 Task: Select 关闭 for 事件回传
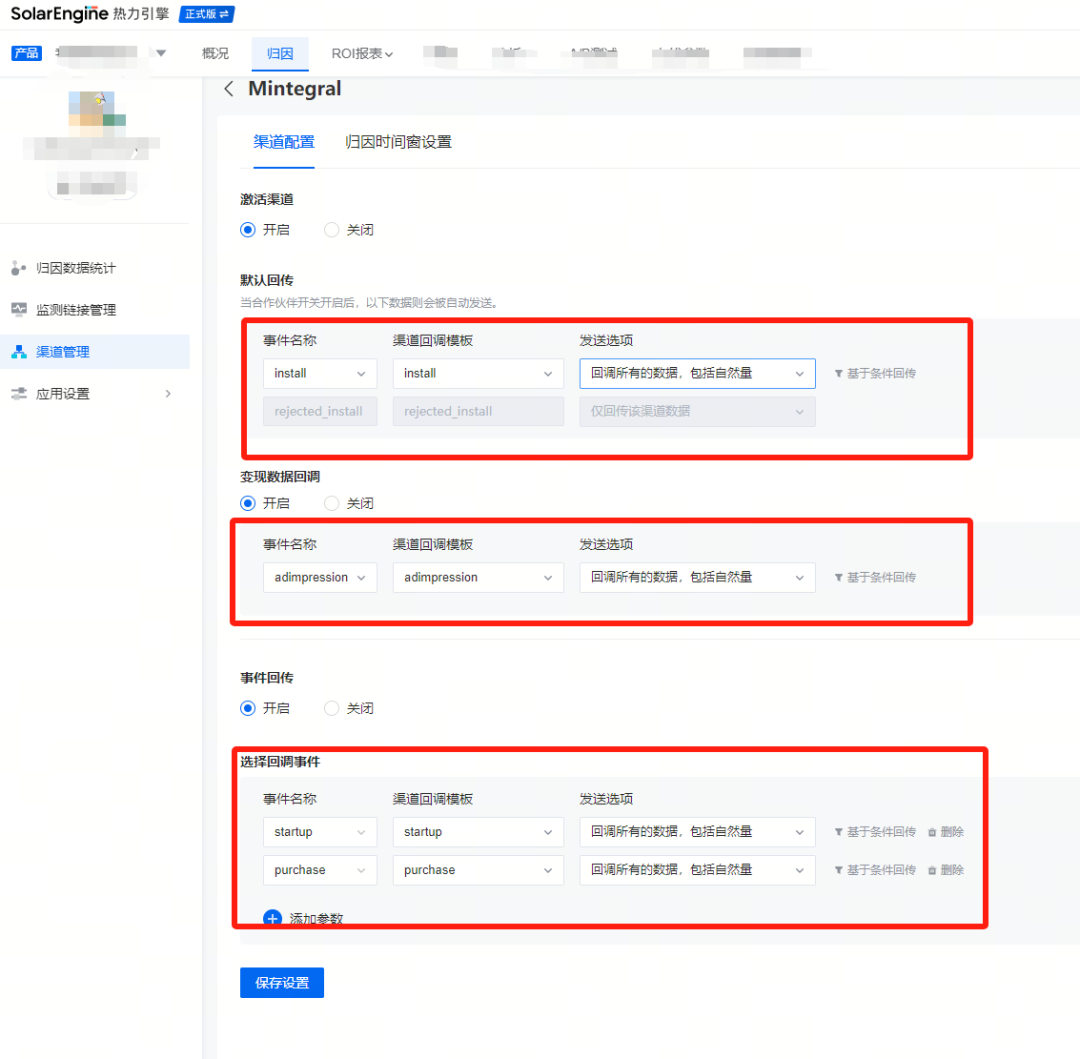[x=331, y=709]
